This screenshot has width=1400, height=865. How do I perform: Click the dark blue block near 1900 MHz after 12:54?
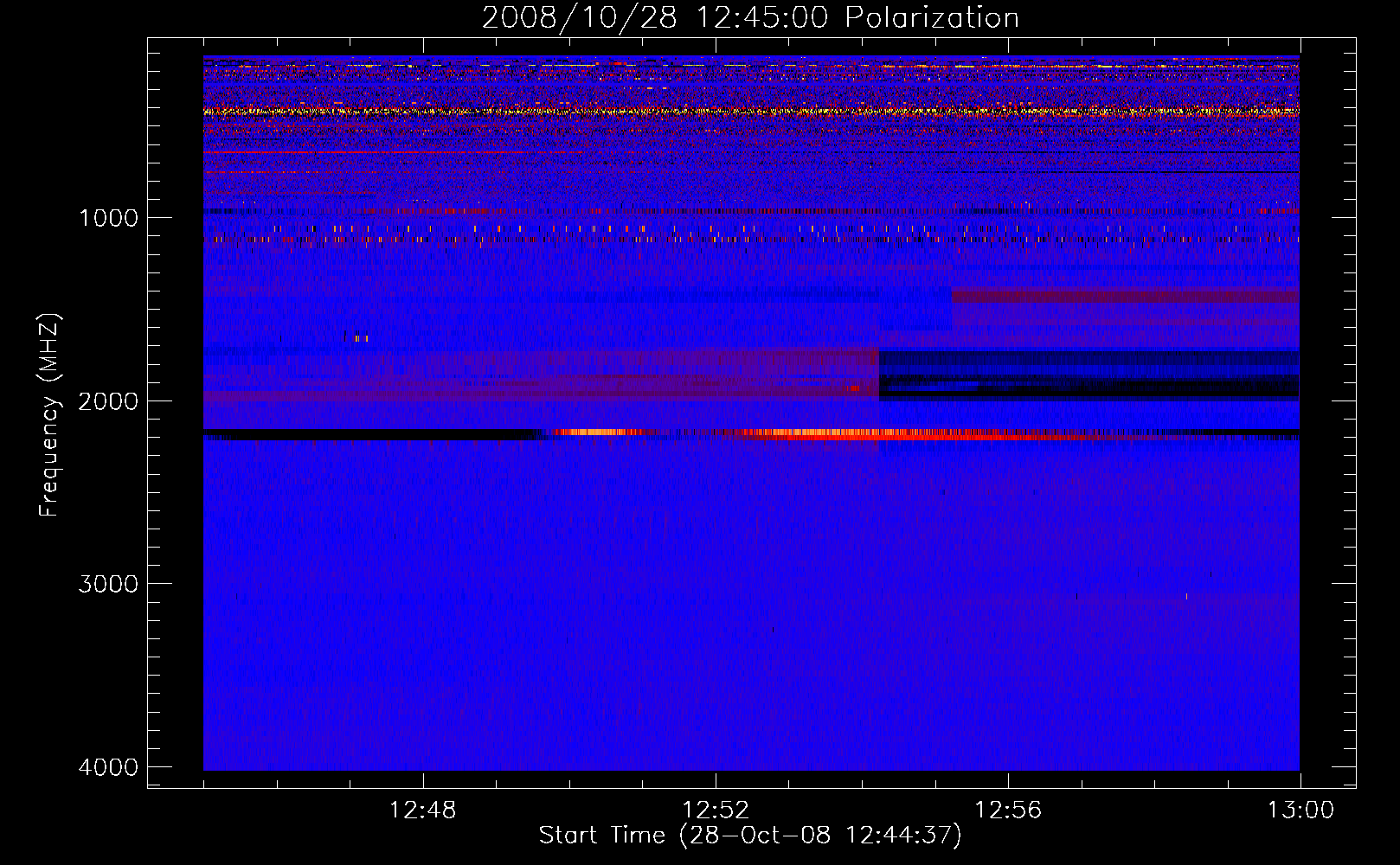click(1089, 375)
